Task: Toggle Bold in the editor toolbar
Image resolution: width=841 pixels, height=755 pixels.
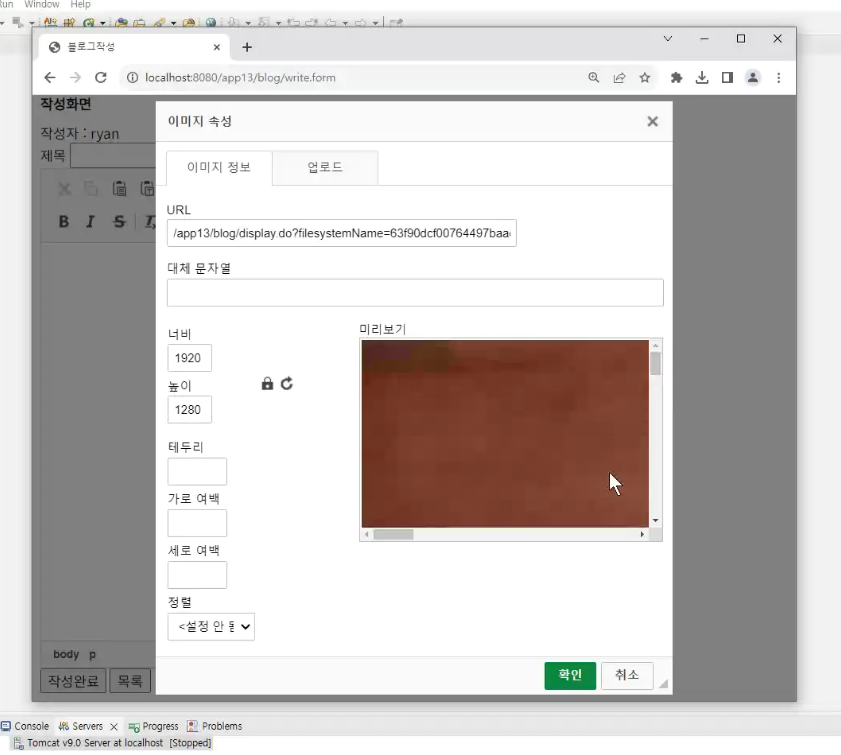Action: (x=64, y=221)
